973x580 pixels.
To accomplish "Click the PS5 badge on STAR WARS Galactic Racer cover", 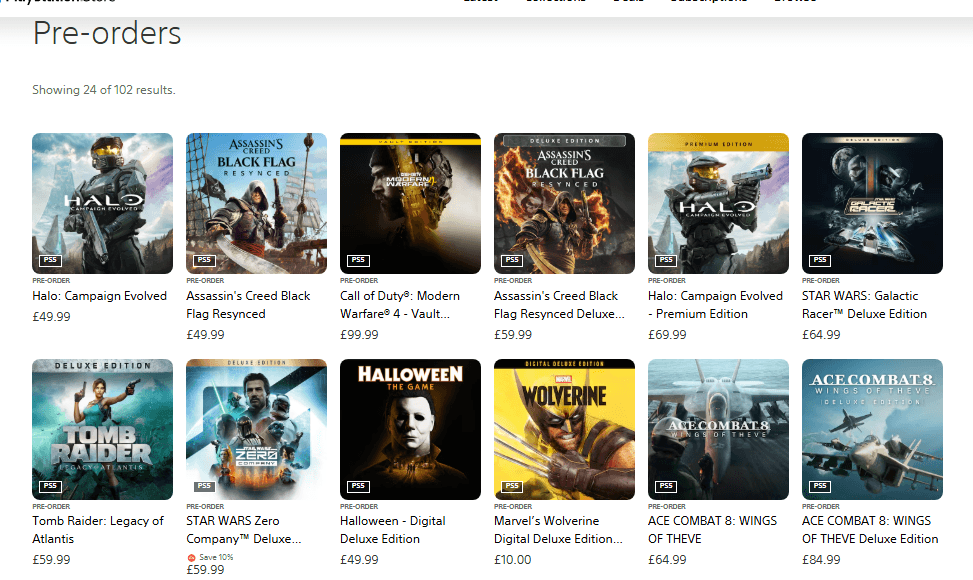I will point(820,261).
